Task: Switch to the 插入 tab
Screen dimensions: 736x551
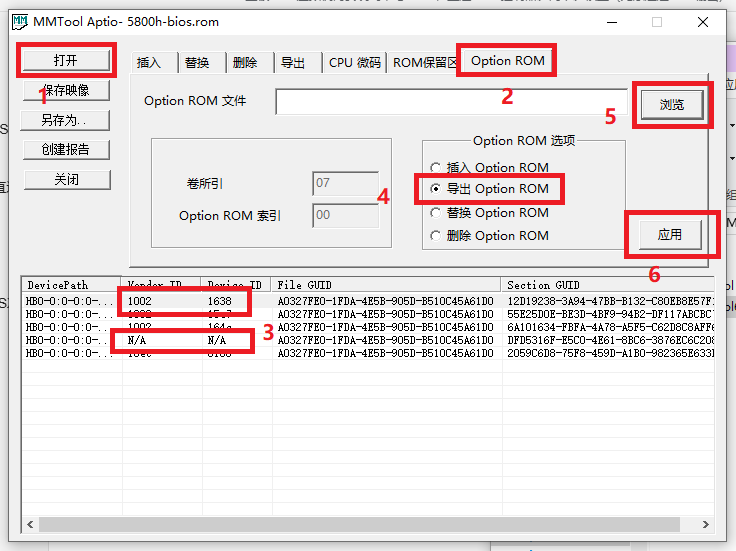Action: 149,63
